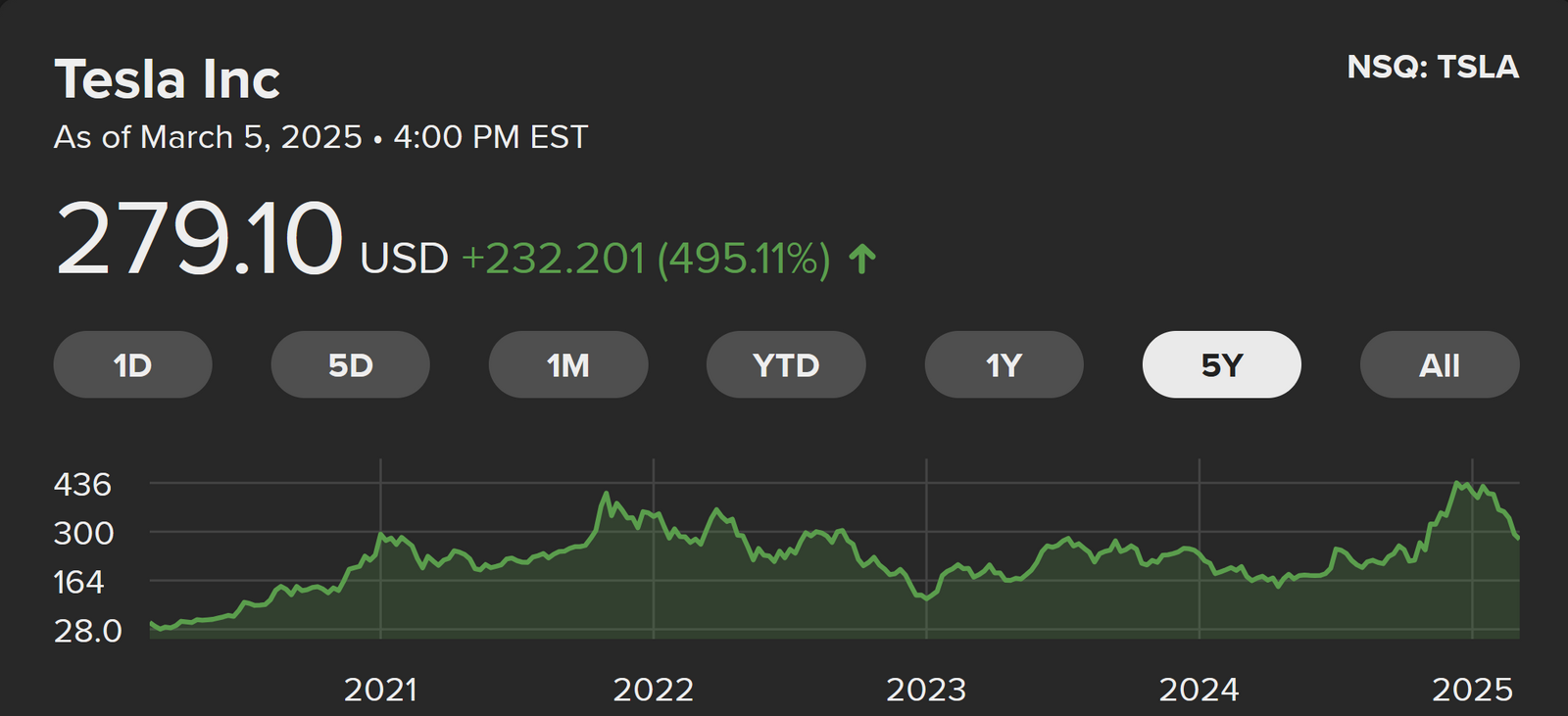Screen dimensions: 1568x716
Task: Click the Tesla Inc title
Action: (x=168, y=79)
